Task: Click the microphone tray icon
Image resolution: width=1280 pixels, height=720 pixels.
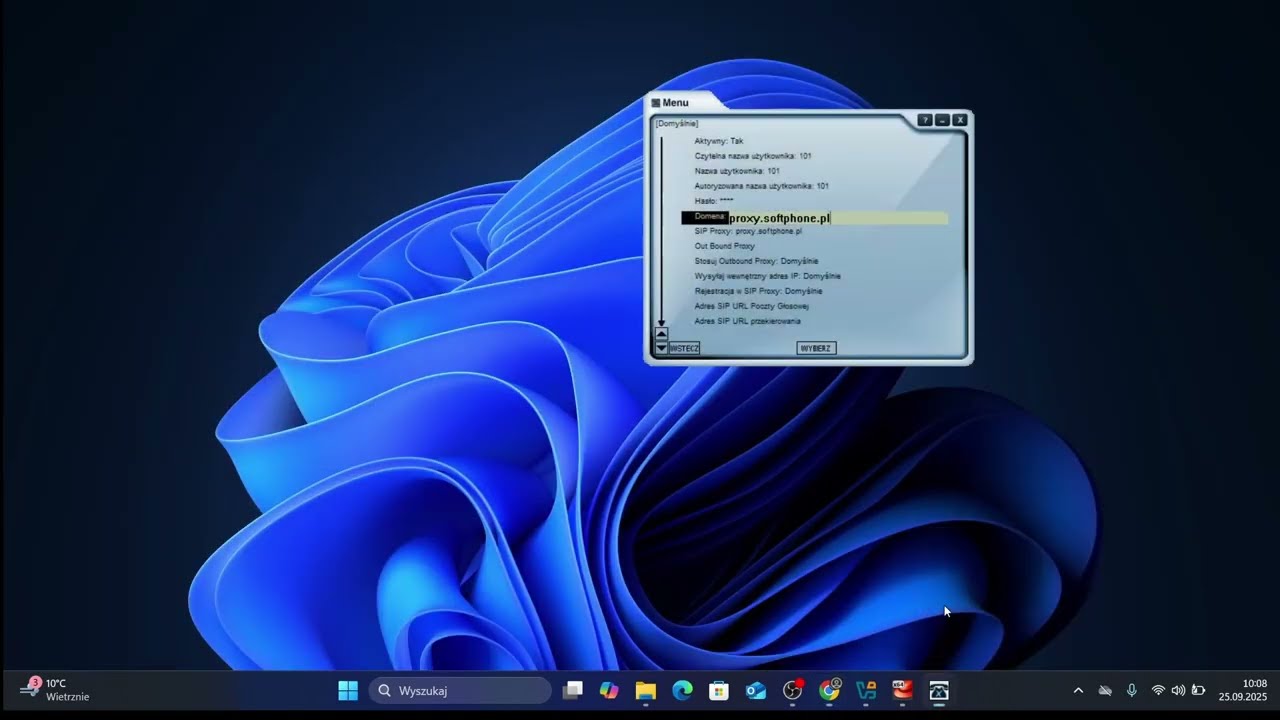Action: click(x=1132, y=690)
